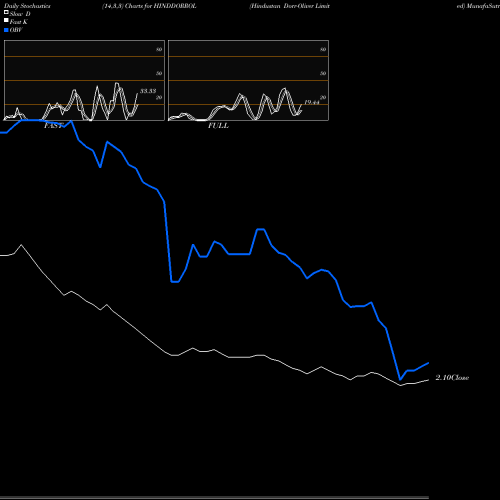Click the FULL stochastic panel label
Screen dimensions: 500x500
(x=218, y=126)
